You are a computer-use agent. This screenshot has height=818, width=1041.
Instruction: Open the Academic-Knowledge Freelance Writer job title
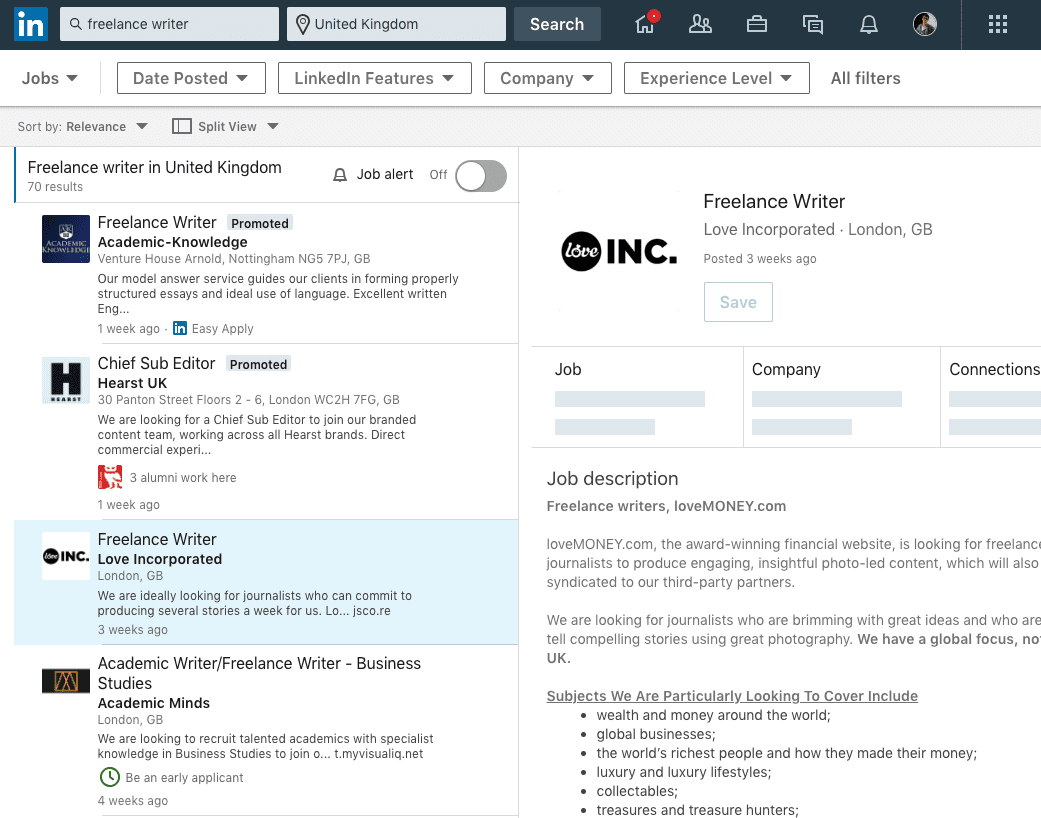point(157,222)
